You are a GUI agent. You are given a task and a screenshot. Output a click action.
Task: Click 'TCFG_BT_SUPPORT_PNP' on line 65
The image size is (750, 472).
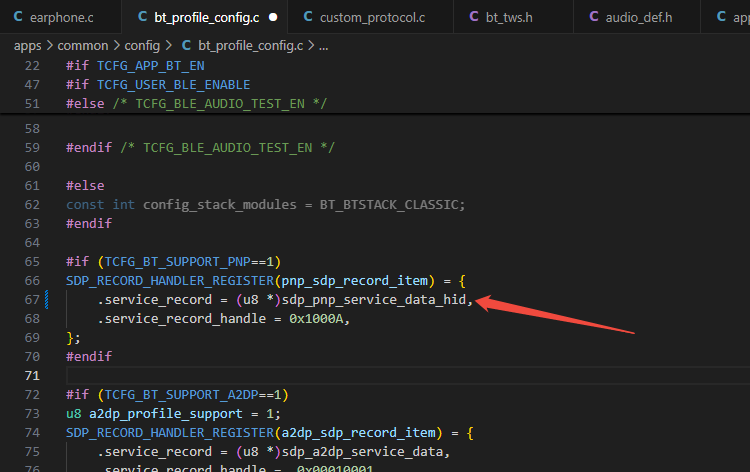177,262
